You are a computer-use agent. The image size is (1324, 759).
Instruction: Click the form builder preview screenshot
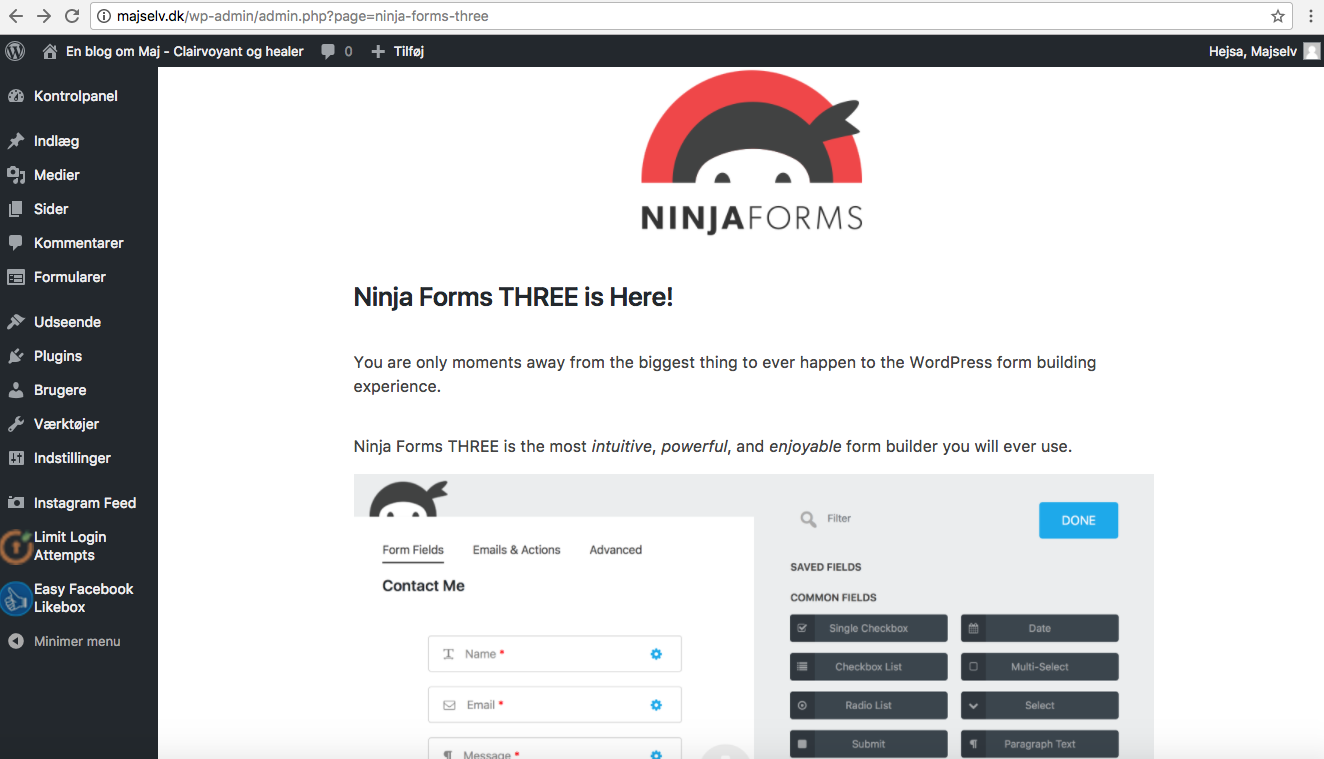[x=753, y=616]
